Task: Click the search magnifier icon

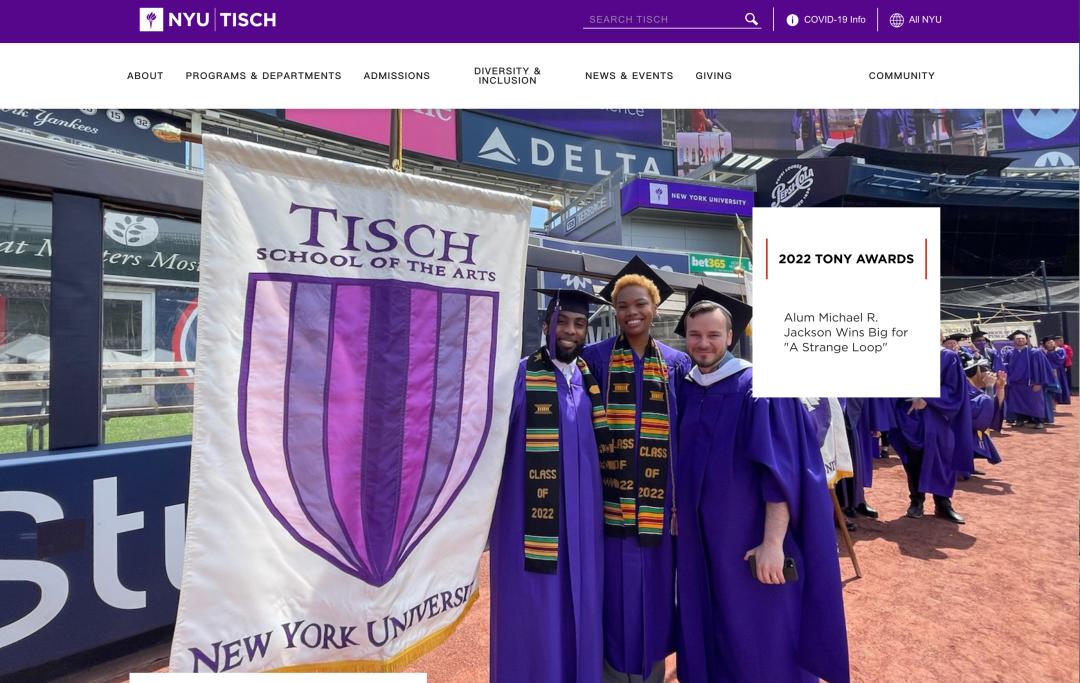Action: (751, 19)
